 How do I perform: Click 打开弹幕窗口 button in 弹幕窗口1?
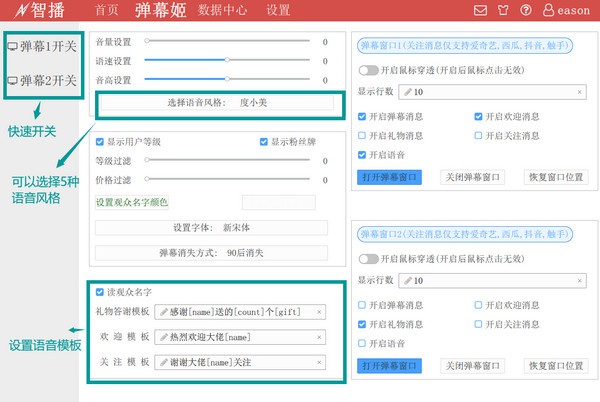(x=388, y=177)
